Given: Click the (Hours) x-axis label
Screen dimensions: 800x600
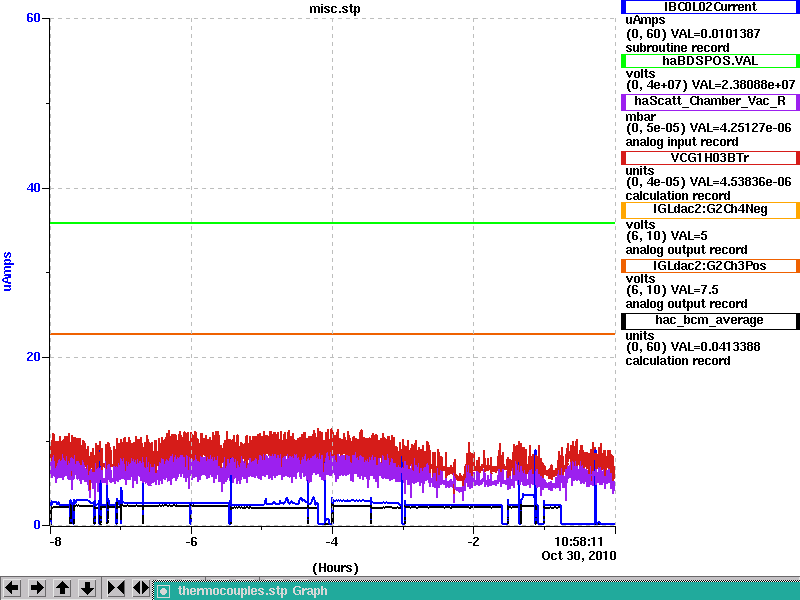Looking at the screenshot, I should pos(335,568).
